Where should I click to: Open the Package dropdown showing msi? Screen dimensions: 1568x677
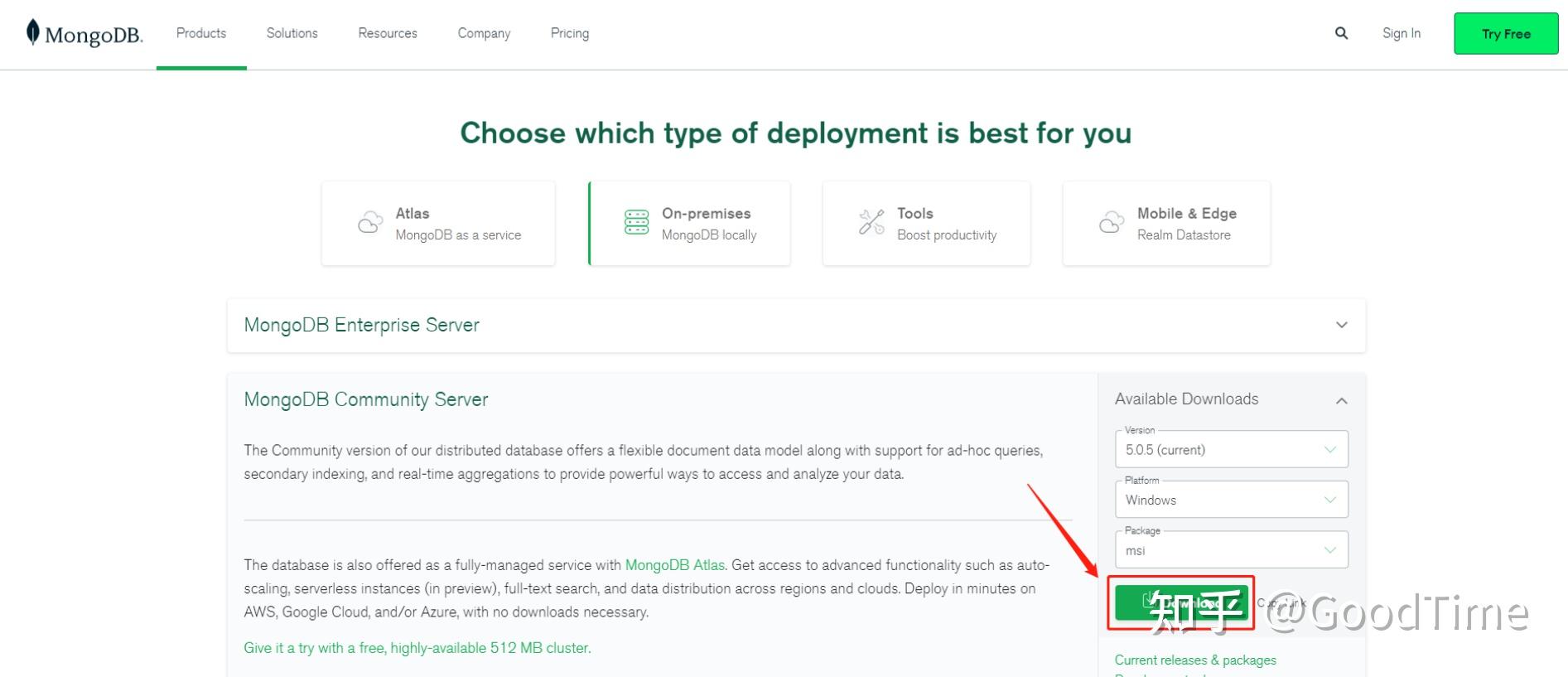pos(1231,550)
